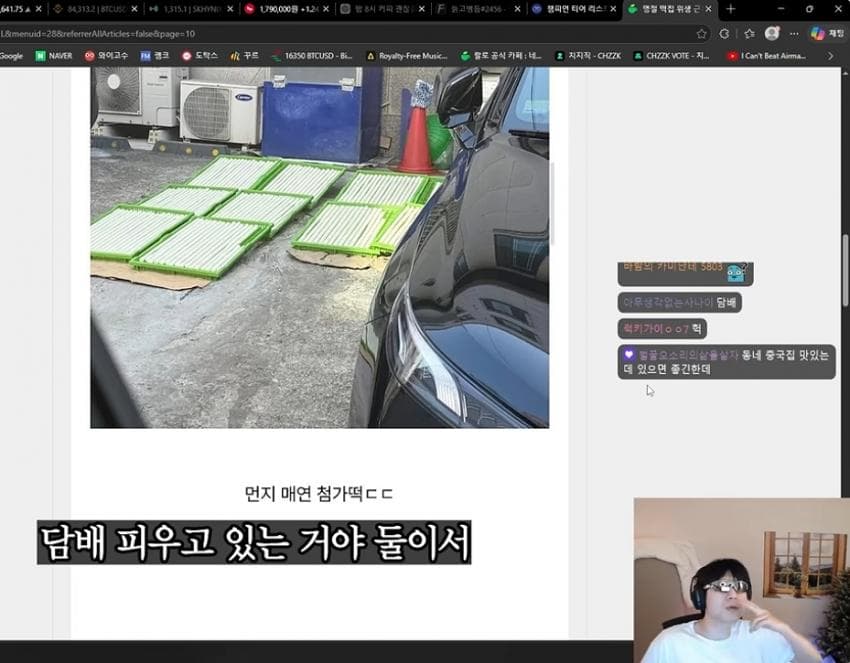Open the NAVER bookmark
Image resolution: width=850 pixels, height=663 pixels.
[54, 56]
